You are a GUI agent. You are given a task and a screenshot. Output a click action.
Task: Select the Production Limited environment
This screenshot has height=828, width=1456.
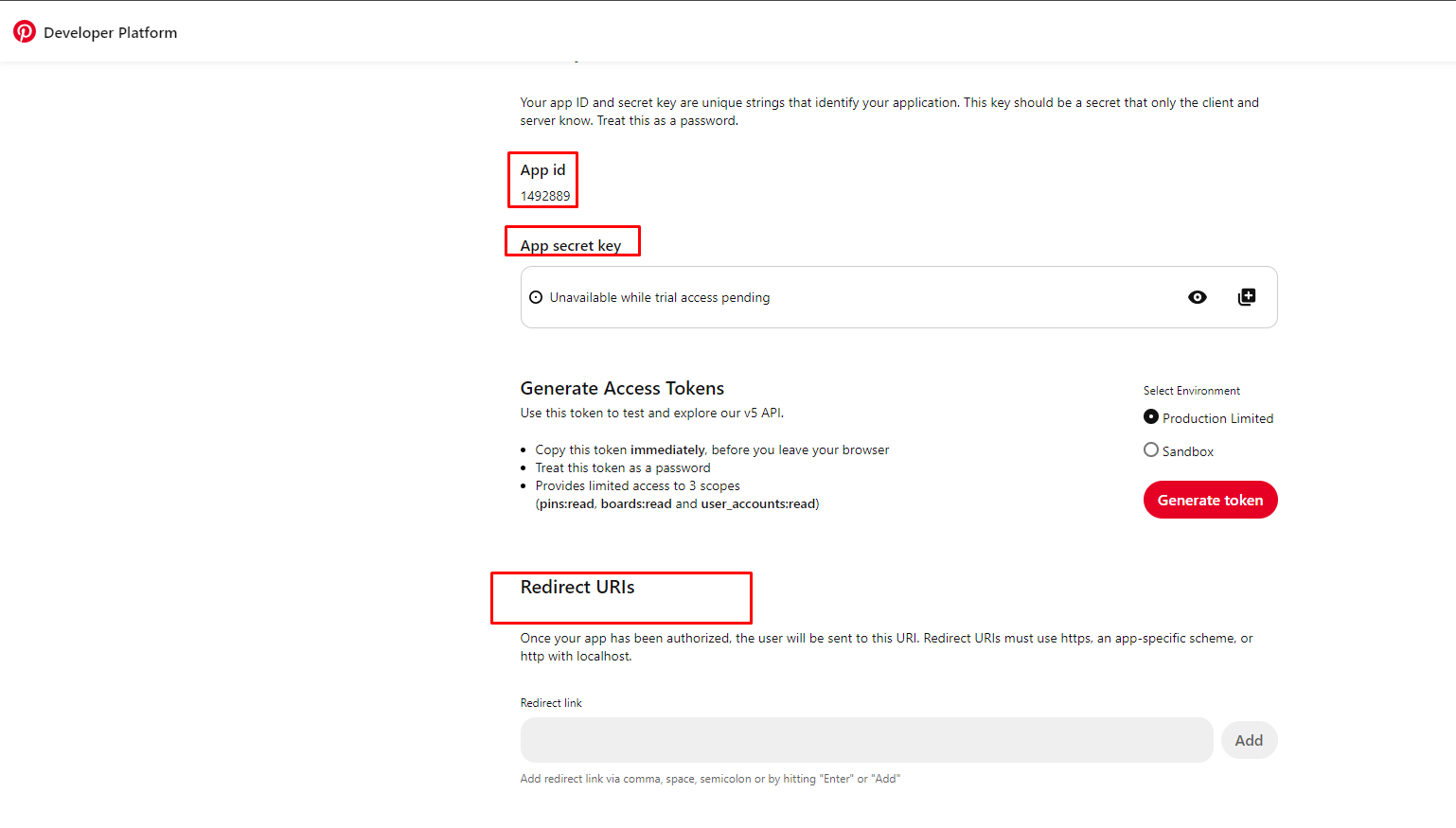tap(1150, 416)
